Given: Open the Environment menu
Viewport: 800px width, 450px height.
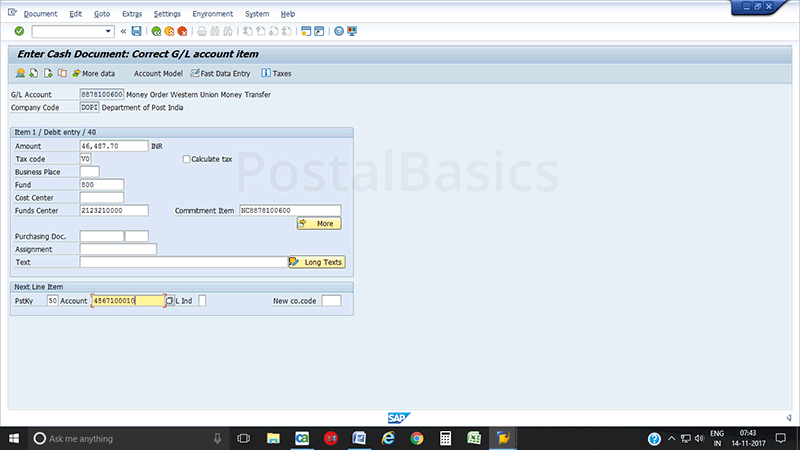Looking at the screenshot, I should (x=212, y=14).
